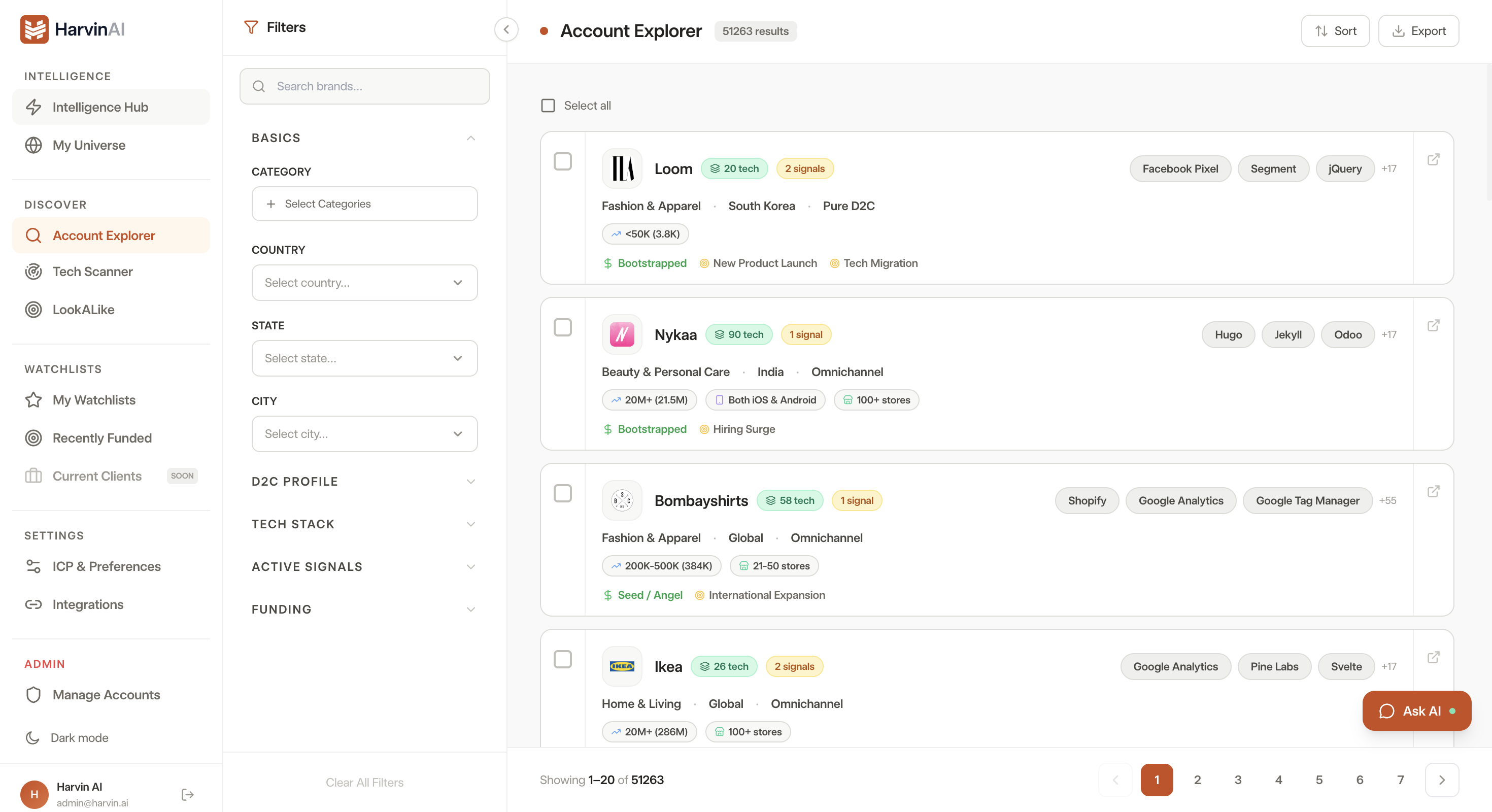Check the Bombayshirts checkbox

562,493
